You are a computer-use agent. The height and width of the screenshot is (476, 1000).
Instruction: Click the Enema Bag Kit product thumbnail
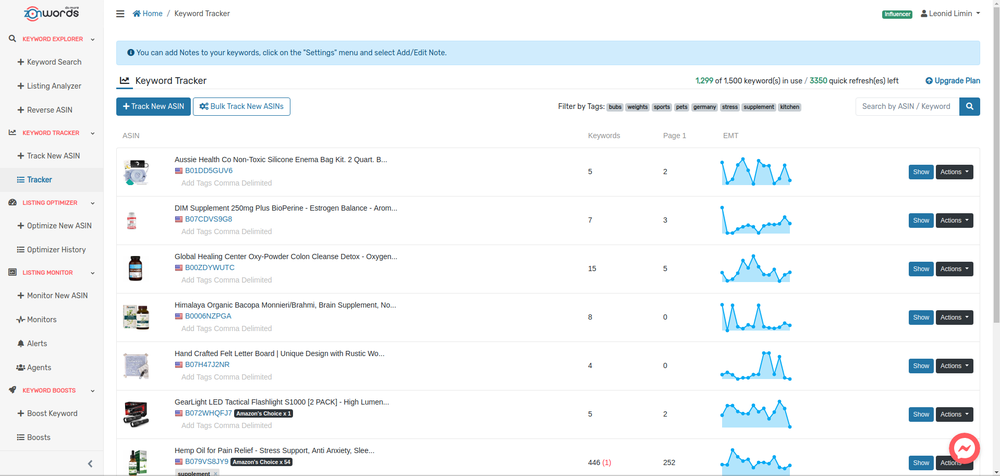[136, 172]
